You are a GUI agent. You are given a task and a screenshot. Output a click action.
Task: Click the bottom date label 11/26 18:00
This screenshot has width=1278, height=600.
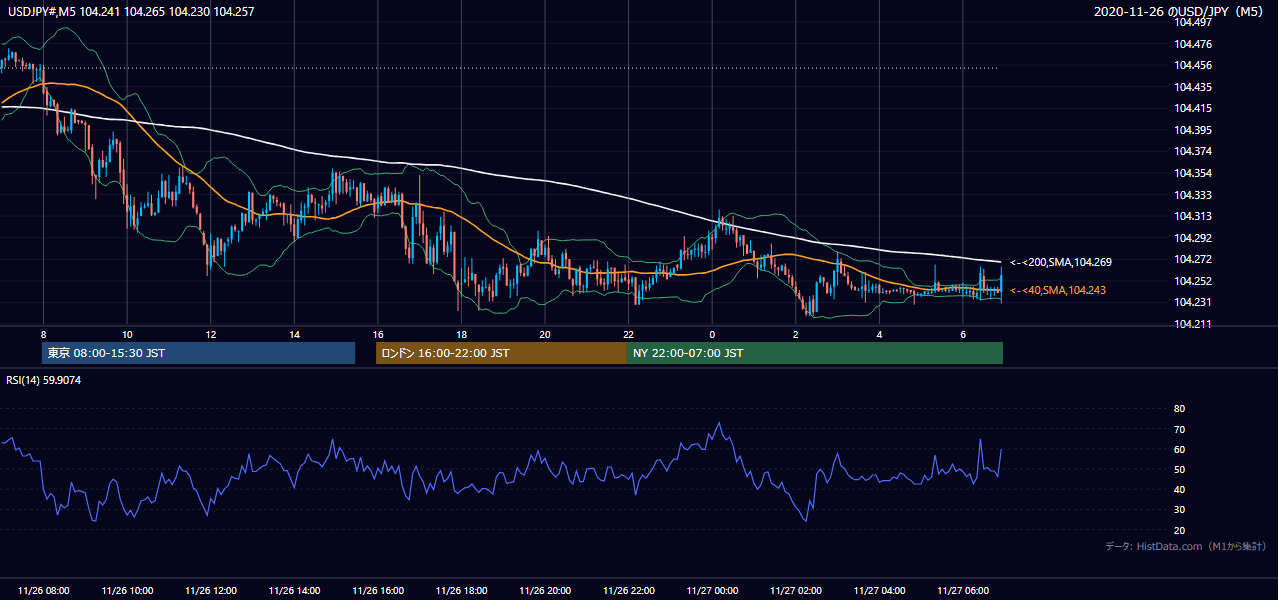461,591
